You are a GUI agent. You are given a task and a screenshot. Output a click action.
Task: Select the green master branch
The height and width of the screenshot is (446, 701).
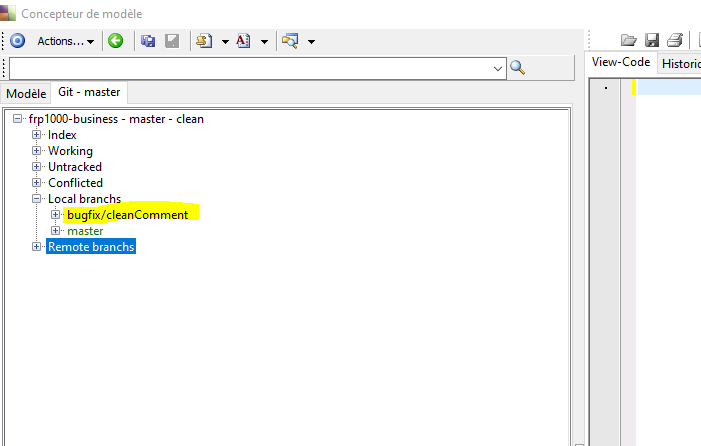(x=85, y=231)
